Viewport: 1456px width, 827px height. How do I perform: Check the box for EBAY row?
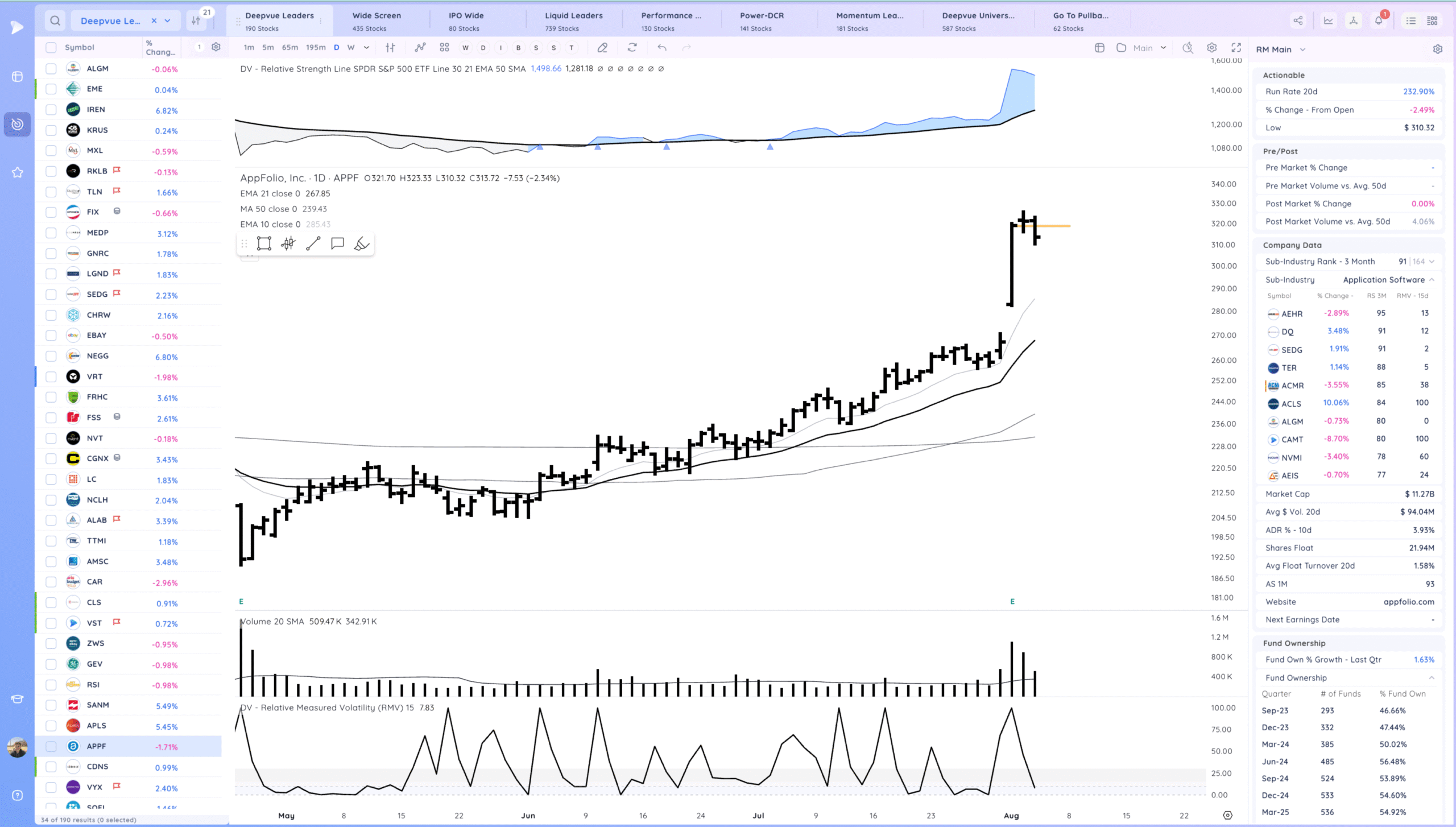click(x=51, y=336)
